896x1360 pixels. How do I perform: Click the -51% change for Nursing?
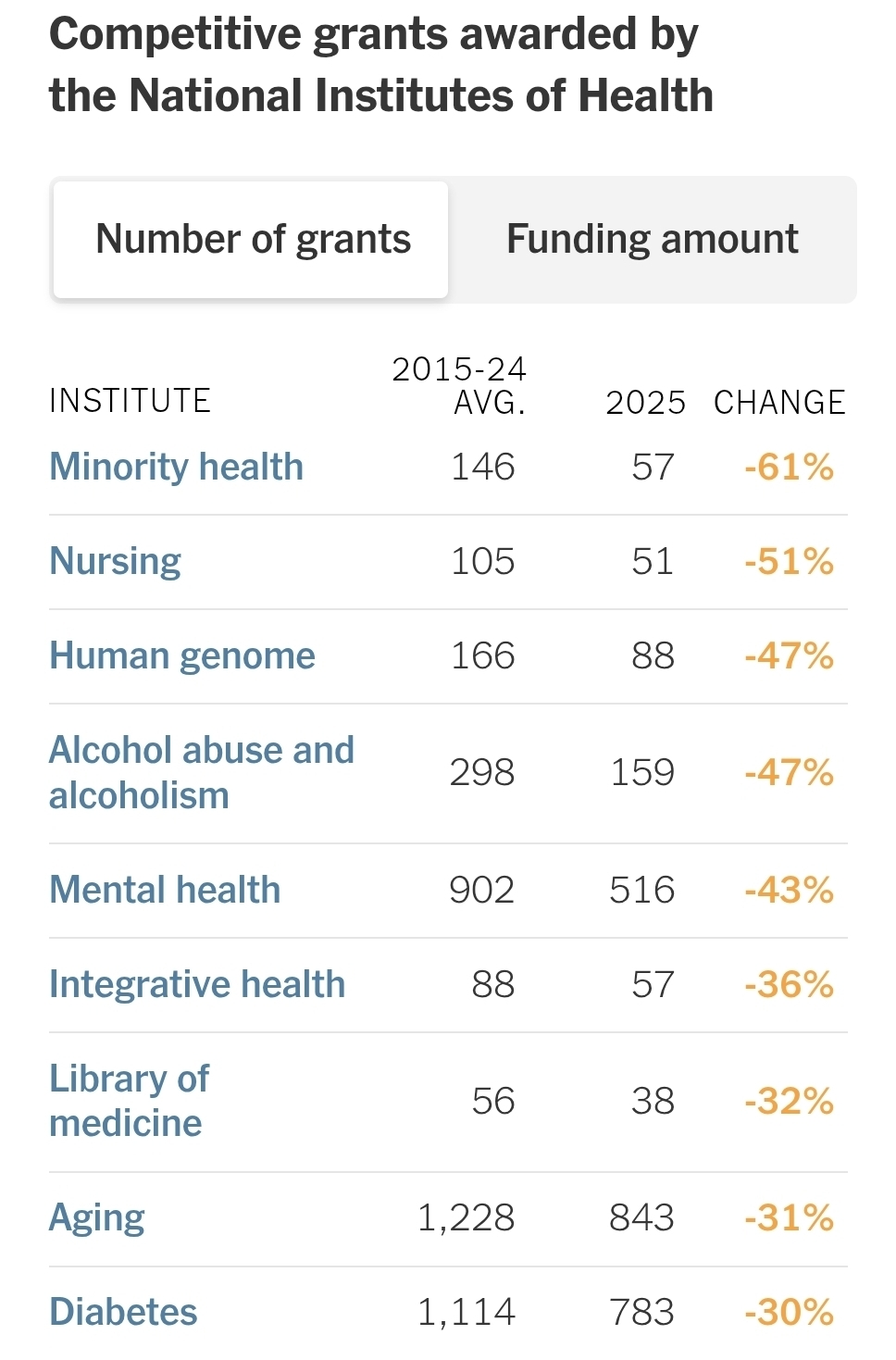tap(789, 561)
